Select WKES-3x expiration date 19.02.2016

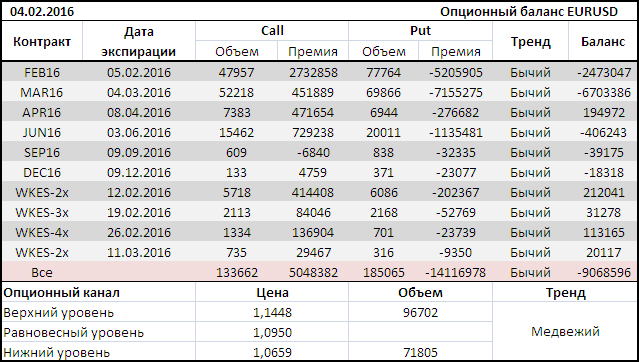139,212
